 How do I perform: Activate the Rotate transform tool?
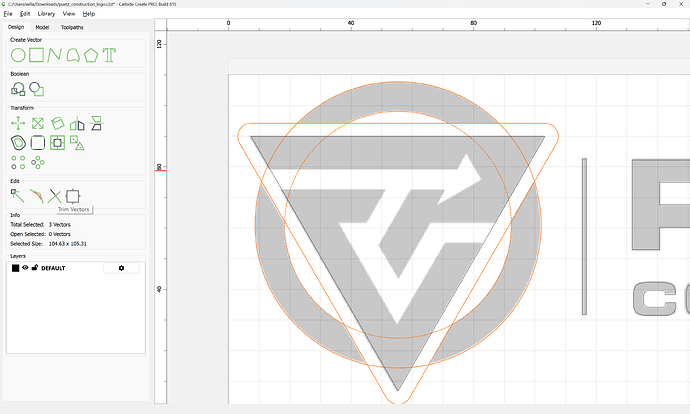58,123
